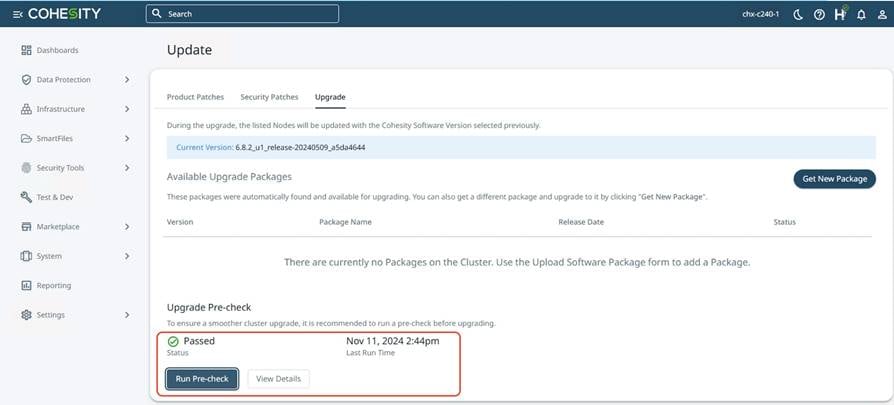Screen dimensions: 894x405
Task: Expand Infrastructure submenu chevron
Action: [x=127, y=109]
